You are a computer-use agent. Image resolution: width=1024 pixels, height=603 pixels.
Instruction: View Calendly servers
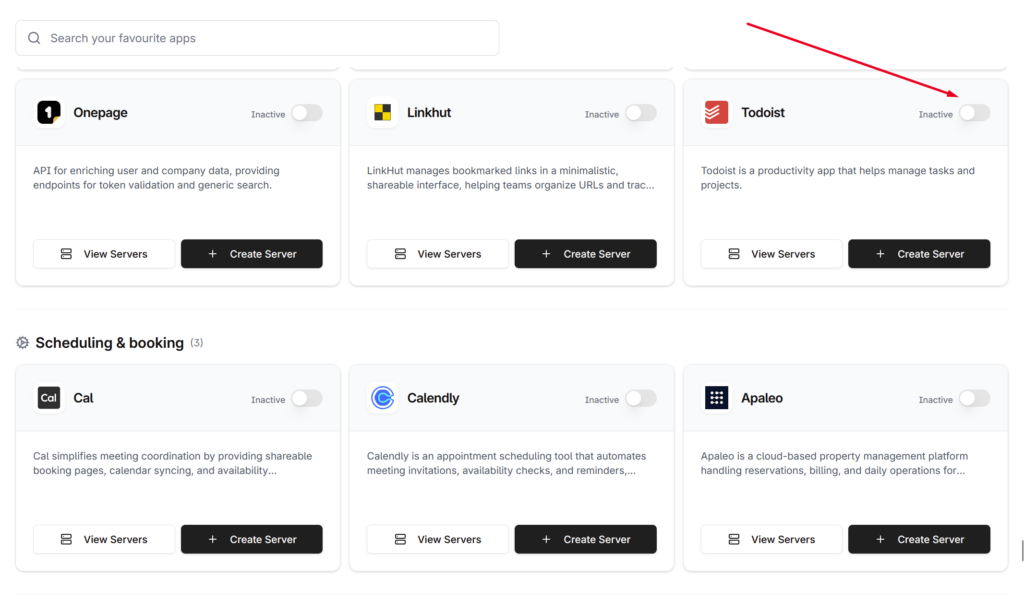click(438, 539)
